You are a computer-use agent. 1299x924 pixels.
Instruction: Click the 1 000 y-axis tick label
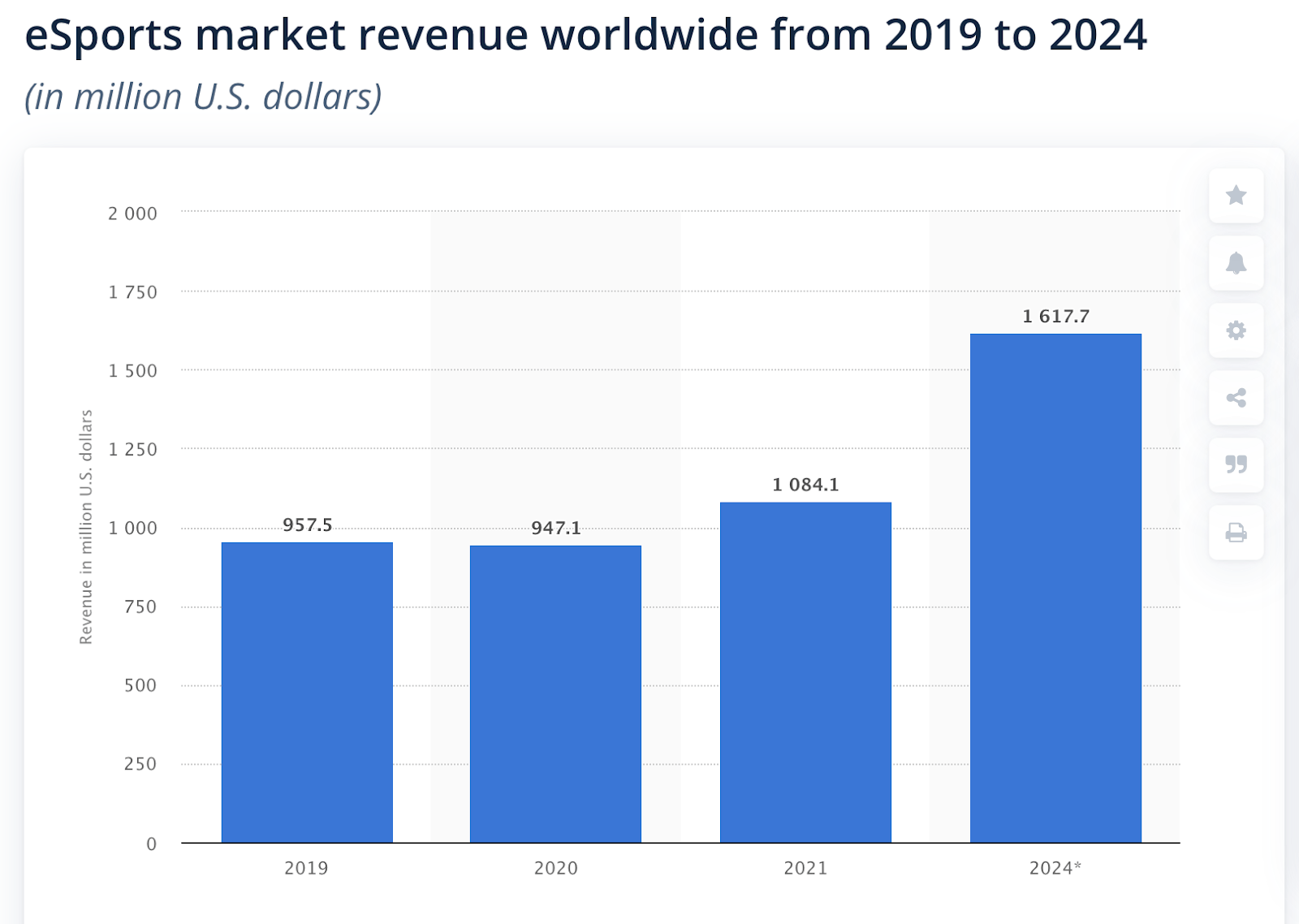(133, 529)
